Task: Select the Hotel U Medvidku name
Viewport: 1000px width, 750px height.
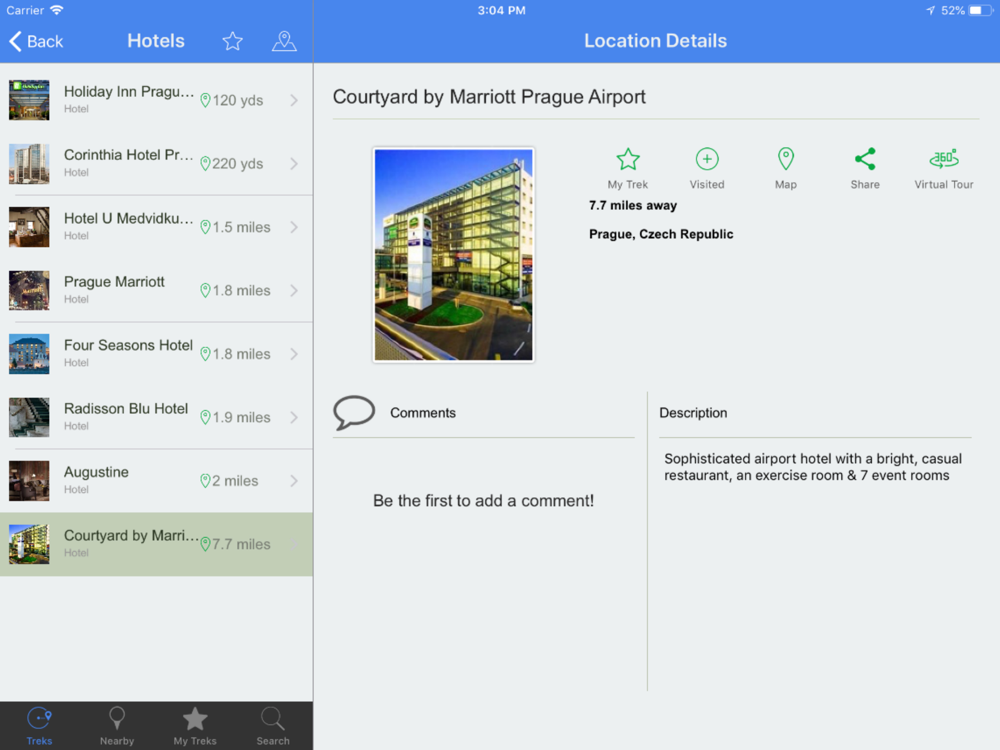Action: pyautogui.click(x=128, y=219)
